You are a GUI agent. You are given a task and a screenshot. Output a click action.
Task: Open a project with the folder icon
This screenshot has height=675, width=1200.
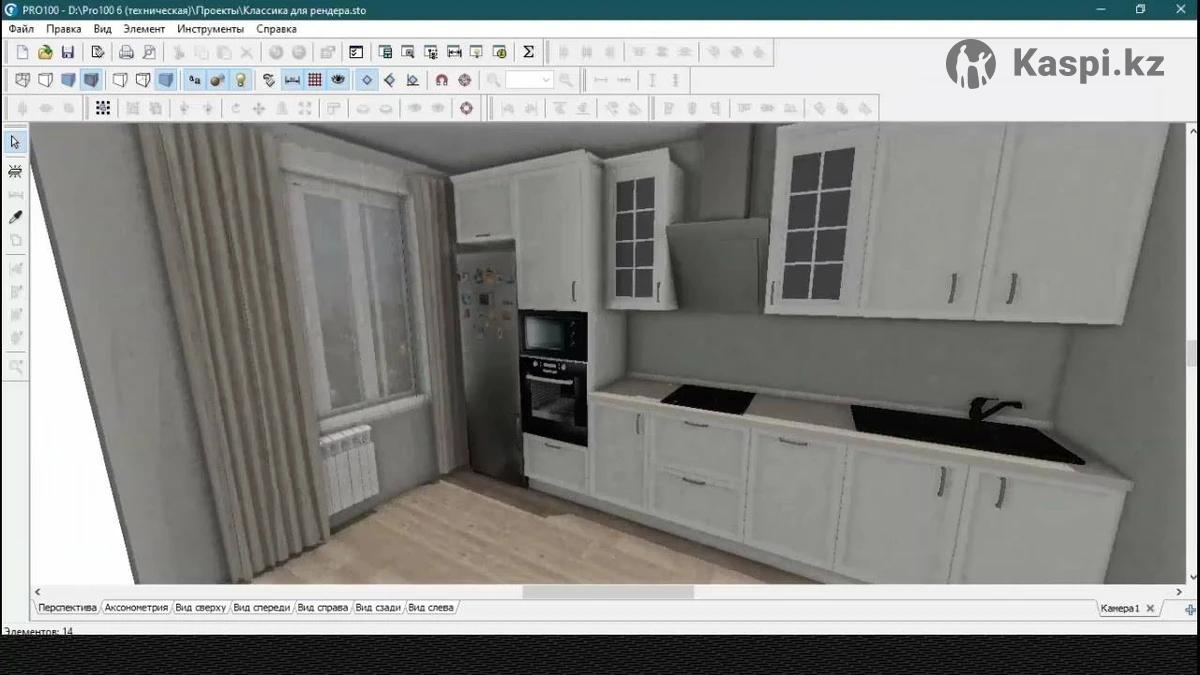point(45,52)
